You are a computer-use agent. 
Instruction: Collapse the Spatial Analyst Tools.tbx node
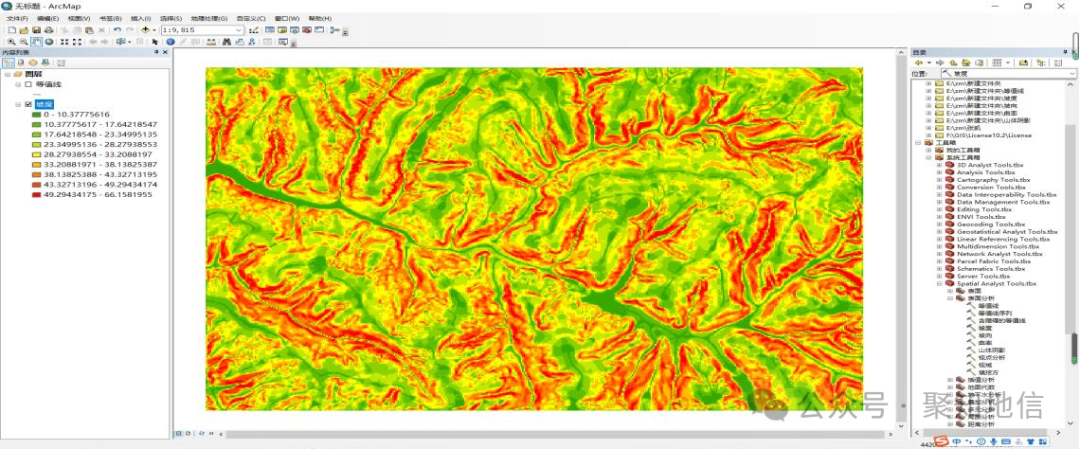(940, 284)
